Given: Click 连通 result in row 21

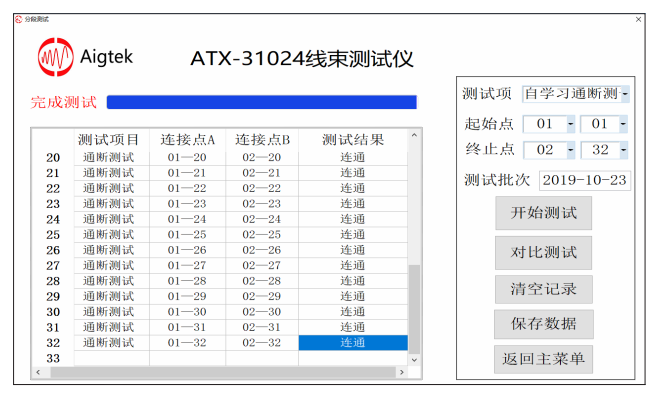Looking at the screenshot, I should click(353, 173).
